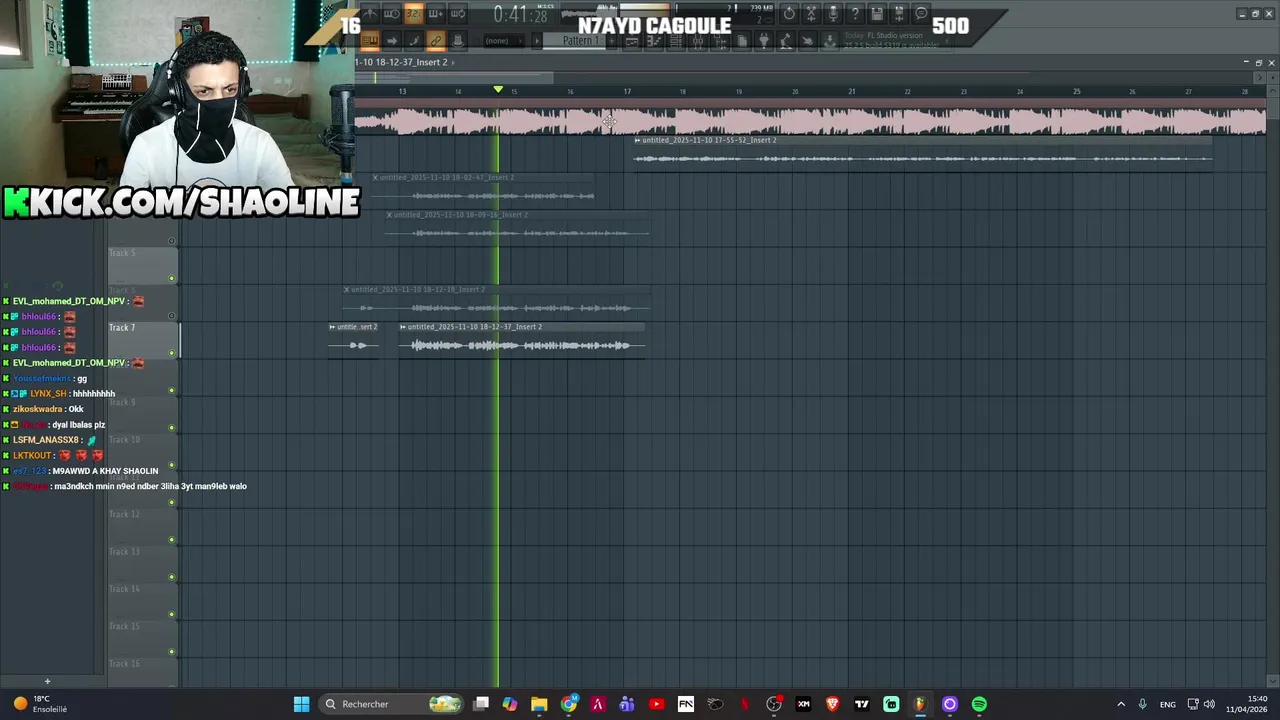Viewport: 1280px width, 720px height.
Task: Select the Track 15 header
Action: click(x=143, y=639)
